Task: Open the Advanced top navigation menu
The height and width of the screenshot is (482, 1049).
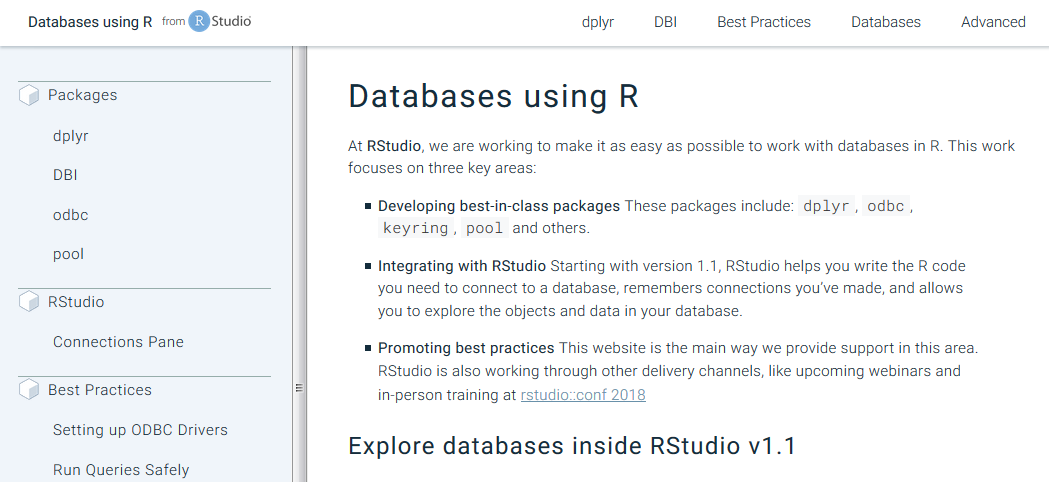Action: pyautogui.click(x=993, y=22)
